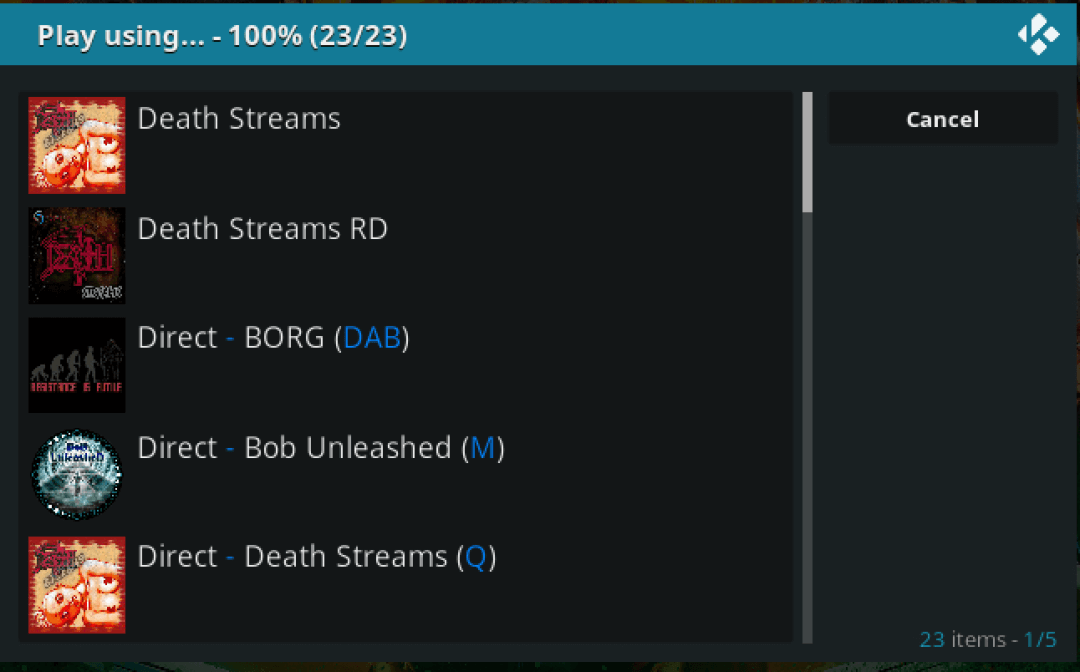Click the 23 items - 1/5 page indicator
This screenshot has width=1080, height=672.
click(987, 639)
